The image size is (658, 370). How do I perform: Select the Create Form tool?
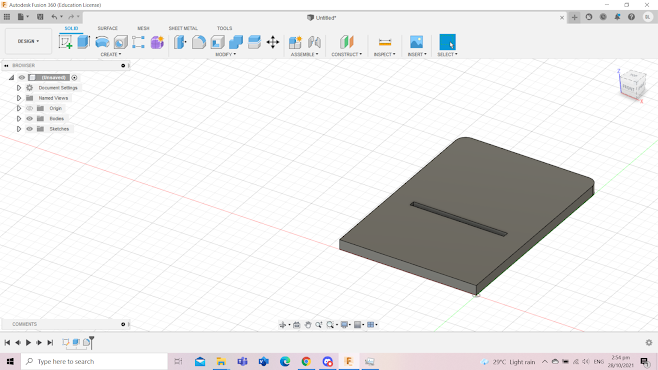click(157, 42)
